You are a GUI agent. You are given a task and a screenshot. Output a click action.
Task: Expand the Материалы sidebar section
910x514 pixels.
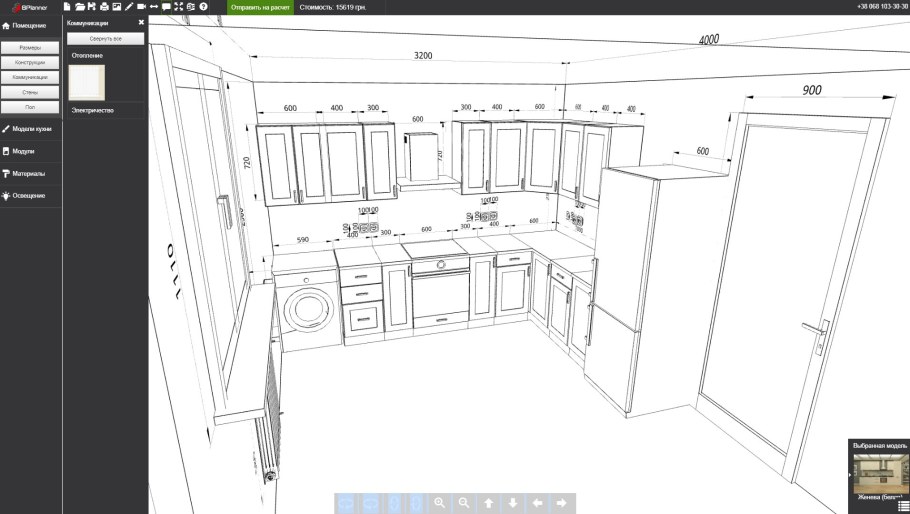click(28, 173)
